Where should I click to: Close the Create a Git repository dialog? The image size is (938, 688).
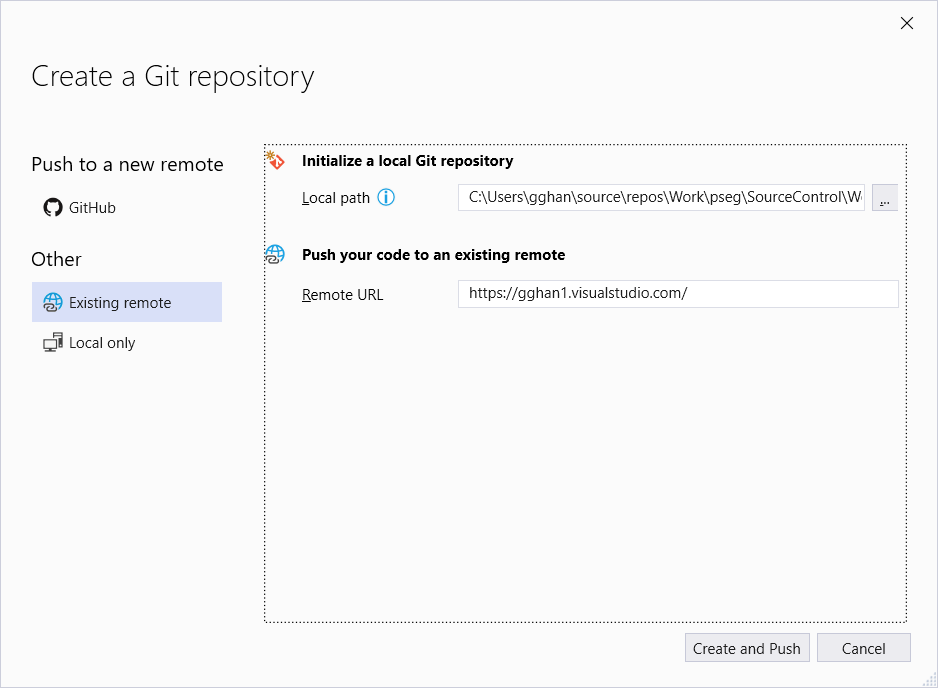click(907, 23)
